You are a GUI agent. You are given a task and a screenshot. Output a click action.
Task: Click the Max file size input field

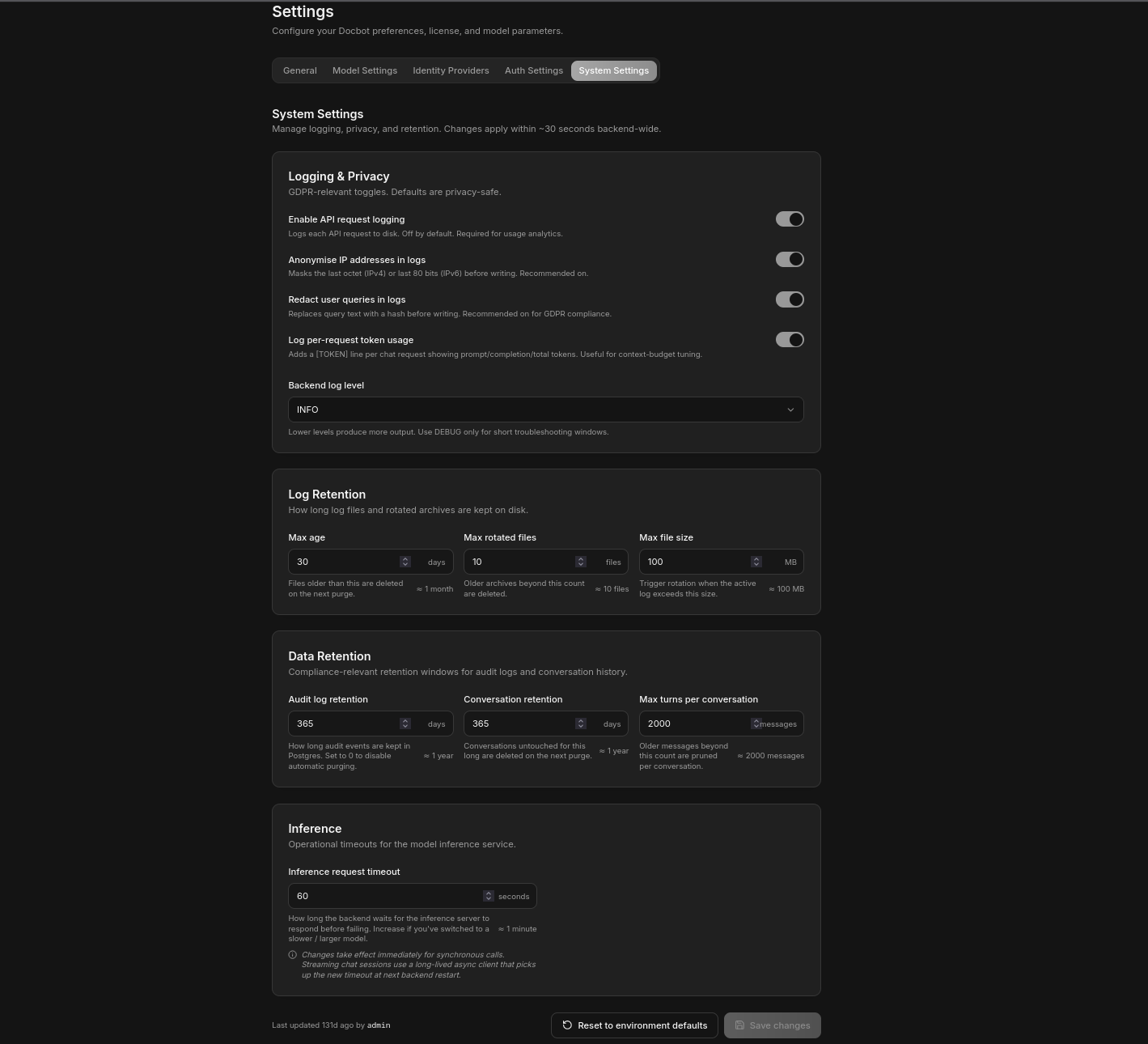tap(722, 562)
